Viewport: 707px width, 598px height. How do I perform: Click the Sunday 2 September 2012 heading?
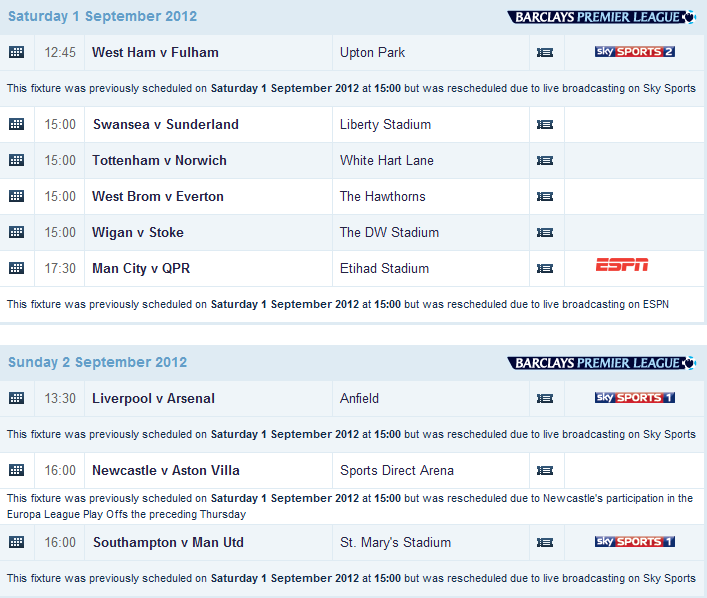(x=98, y=362)
